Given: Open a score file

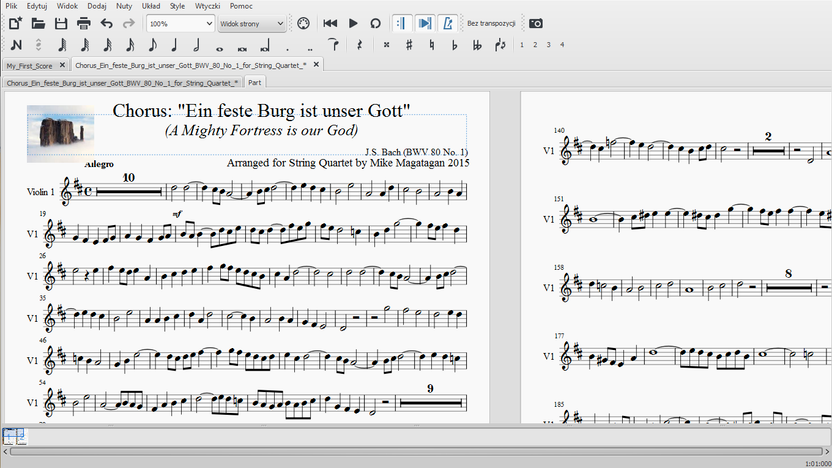Looking at the screenshot, I should coord(38,23).
